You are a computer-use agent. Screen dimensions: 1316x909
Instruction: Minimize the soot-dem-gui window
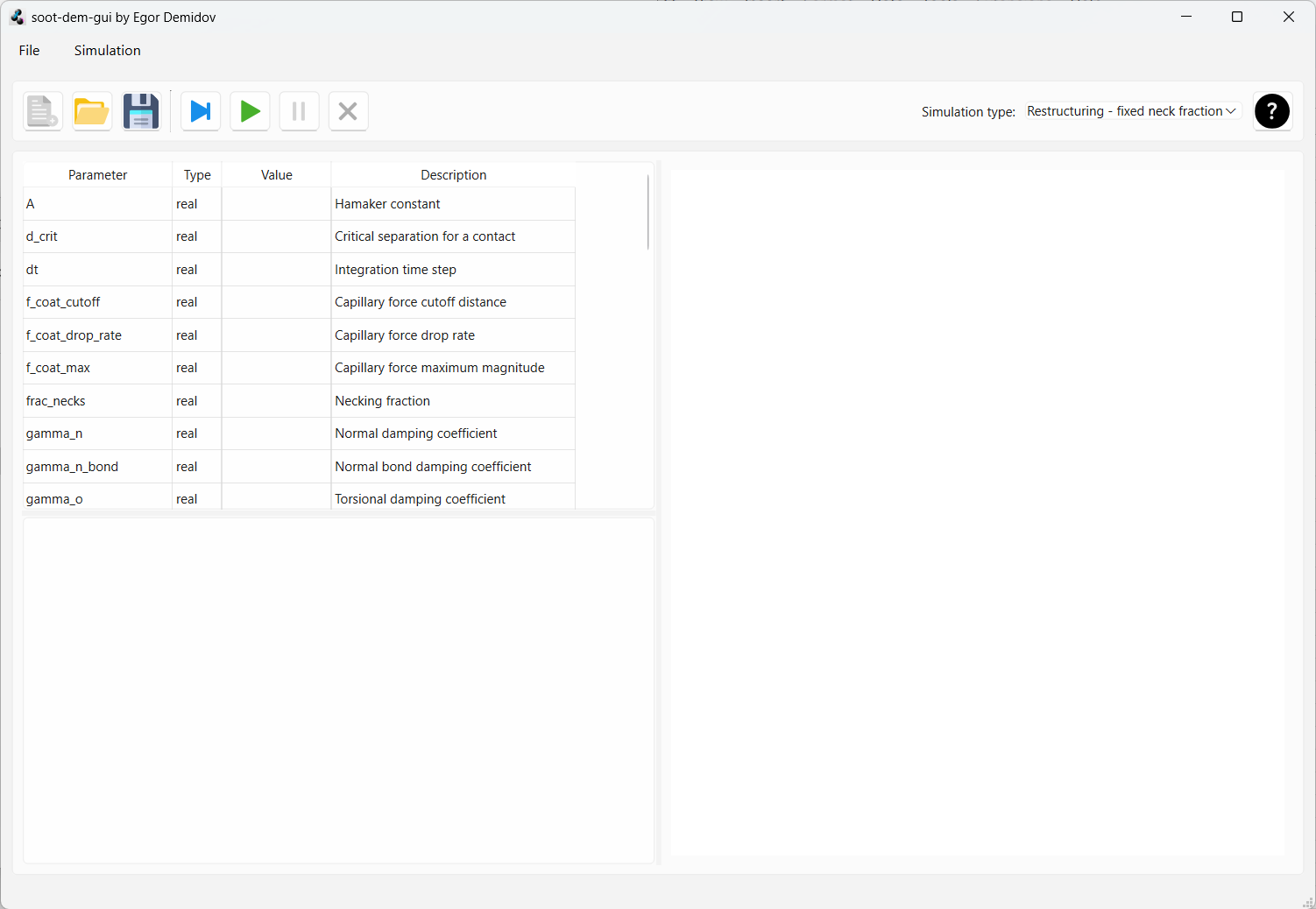tap(1186, 17)
